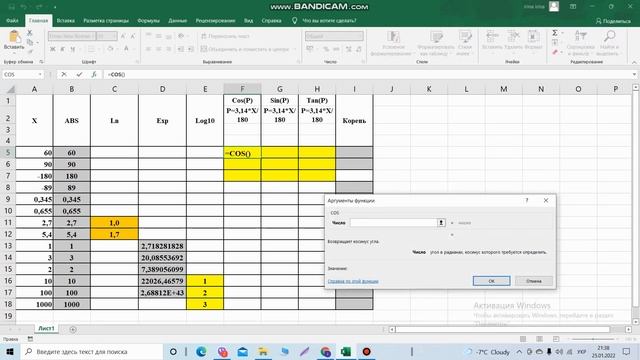Click the AutoSum sigma icon
This screenshot has height=360, width=640.
coord(555,33)
